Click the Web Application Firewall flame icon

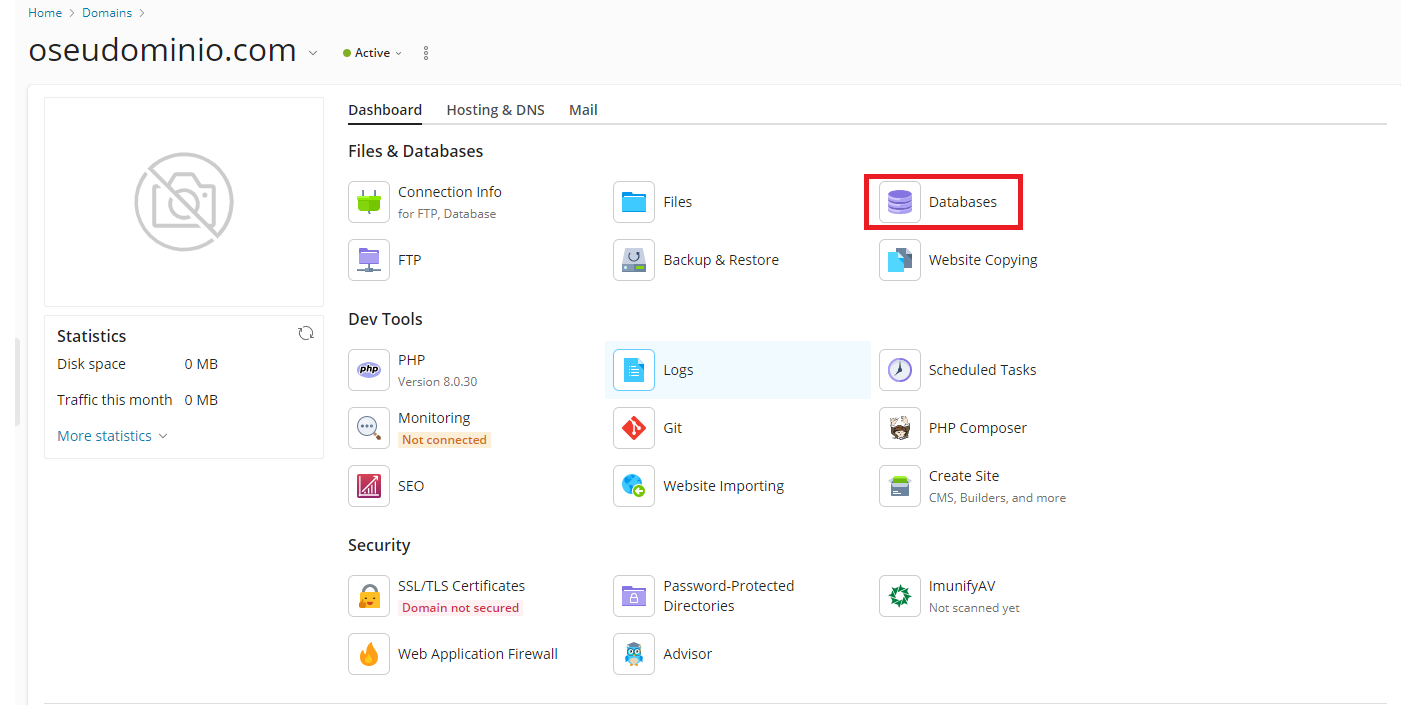click(369, 654)
